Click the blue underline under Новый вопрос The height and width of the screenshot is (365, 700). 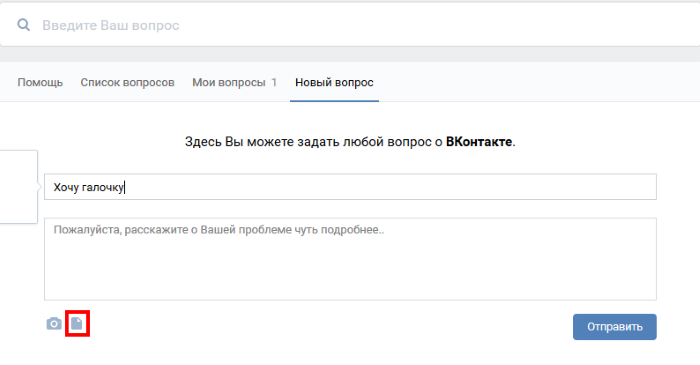334,101
